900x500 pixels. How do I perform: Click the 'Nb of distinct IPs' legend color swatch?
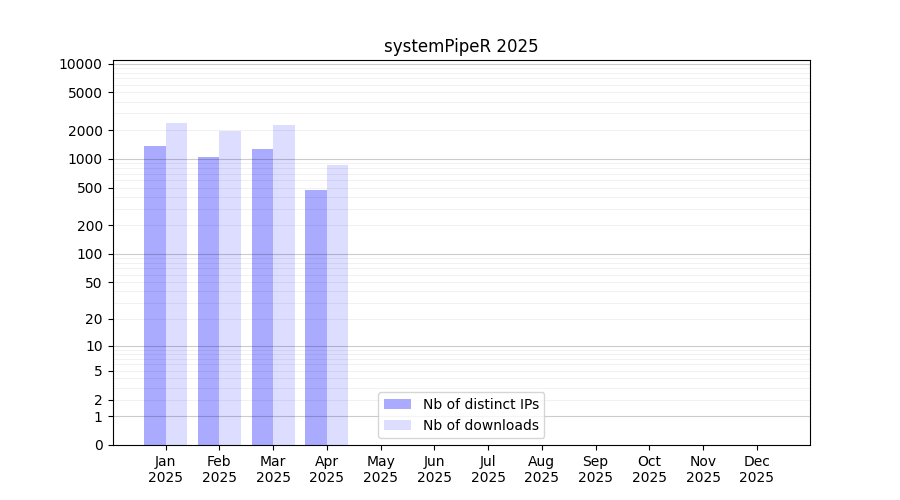[x=397, y=404]
